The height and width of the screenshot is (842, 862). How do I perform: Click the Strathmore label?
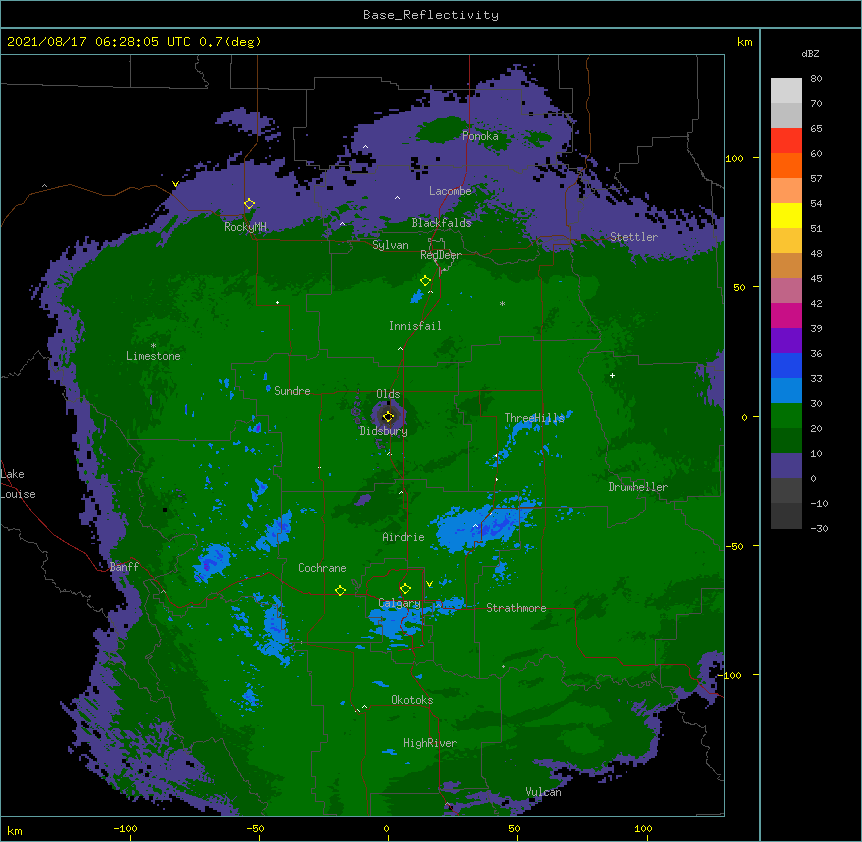[x=516, y=608]
